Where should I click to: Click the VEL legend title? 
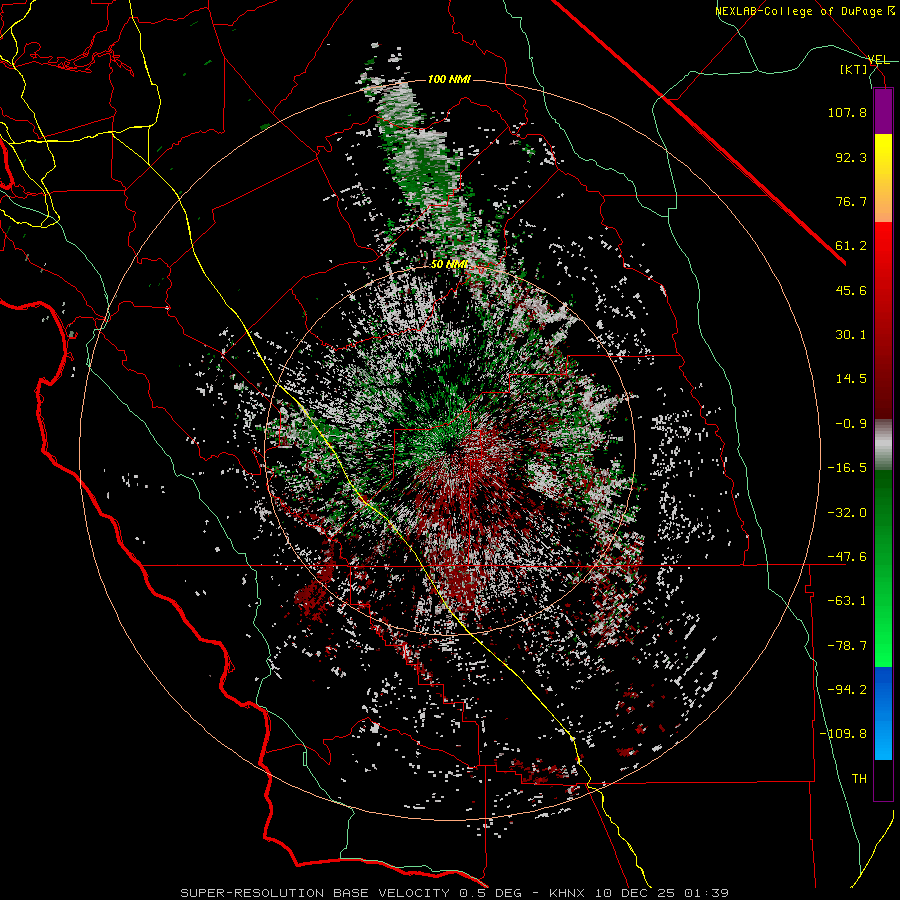click(879, 60)
